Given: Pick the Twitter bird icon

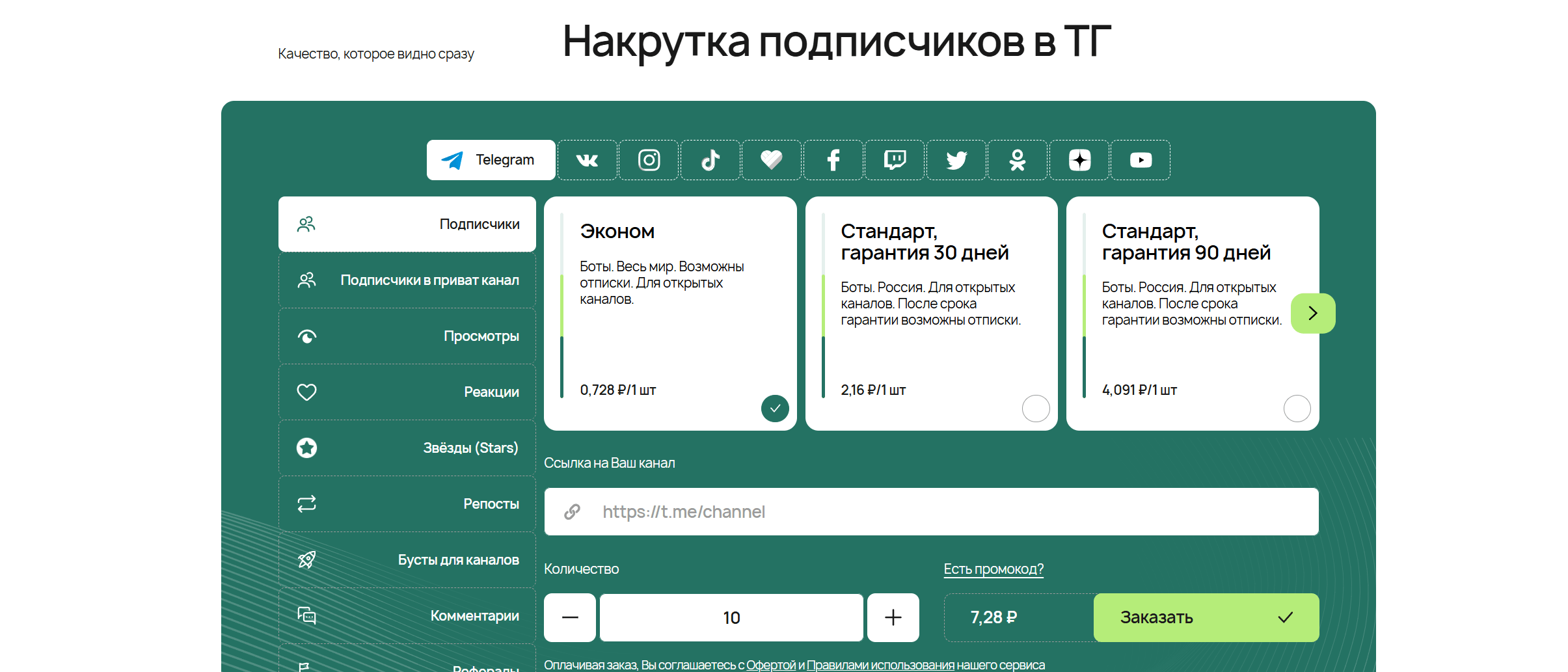Looking at the screenshot, I should pos(956,160).
